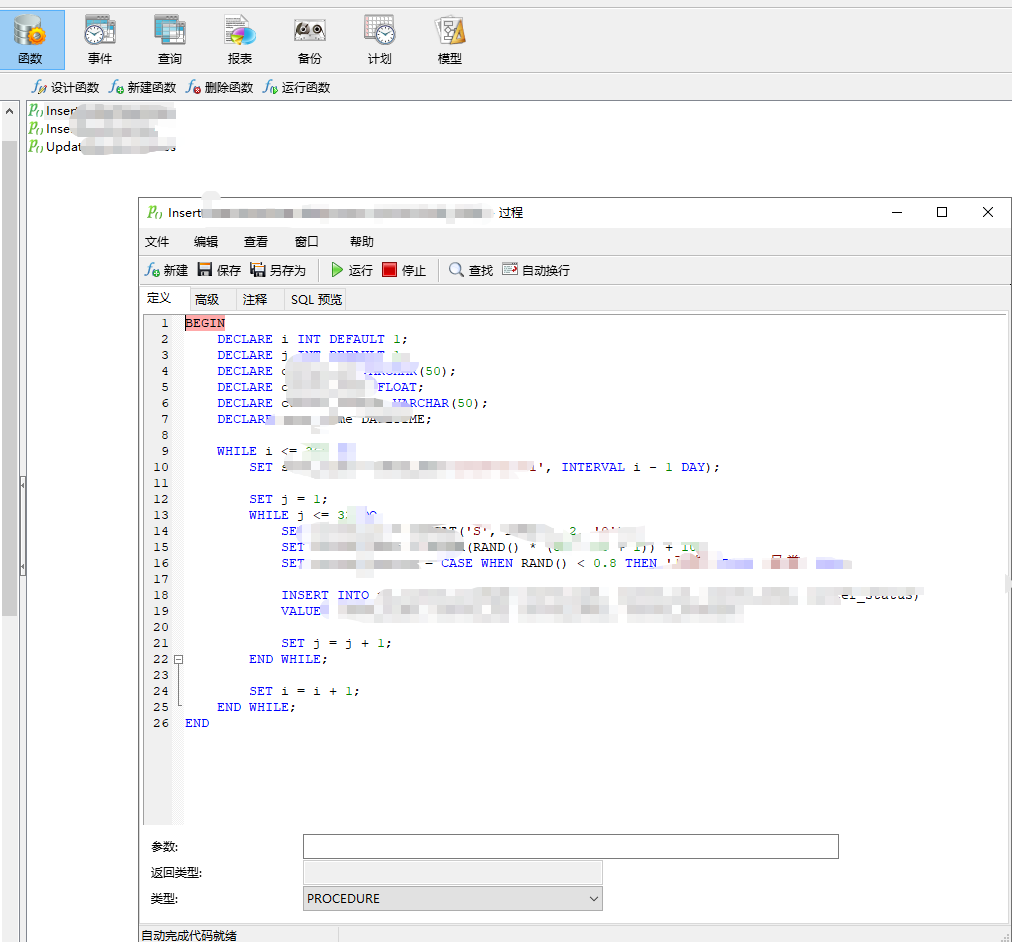Minimize the procedure editor window
The height and width of the screenshot is (942, 1012).
[897, 212]
